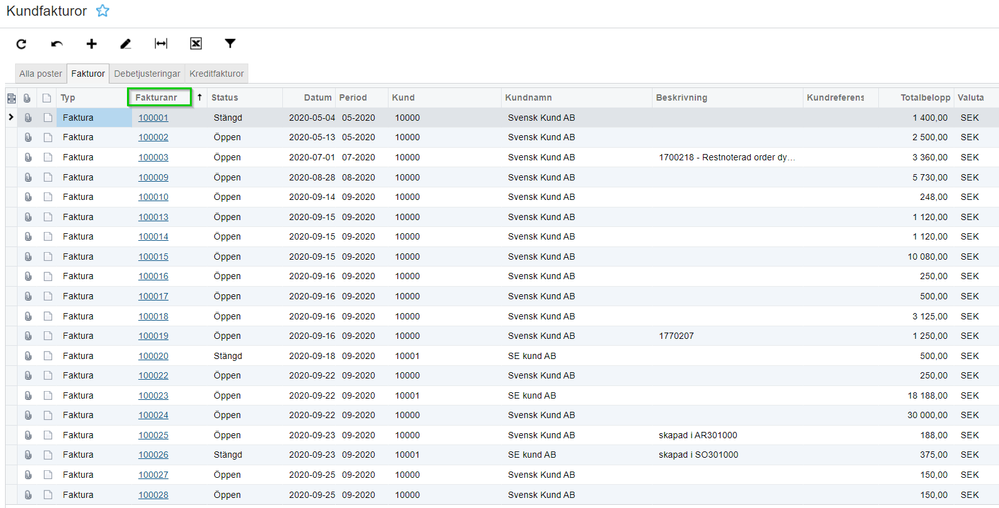
Task: Open invoice link 100014
Action: coord(154,236)
